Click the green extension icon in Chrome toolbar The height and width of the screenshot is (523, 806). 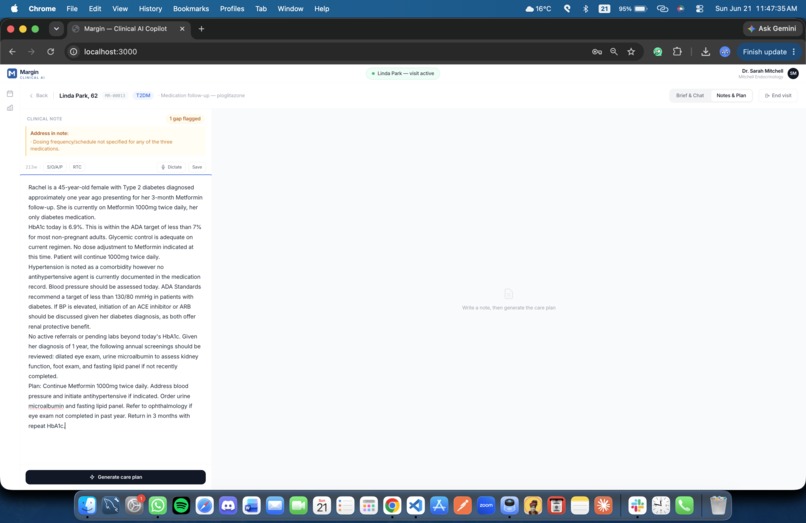click(x=657, y=52)
